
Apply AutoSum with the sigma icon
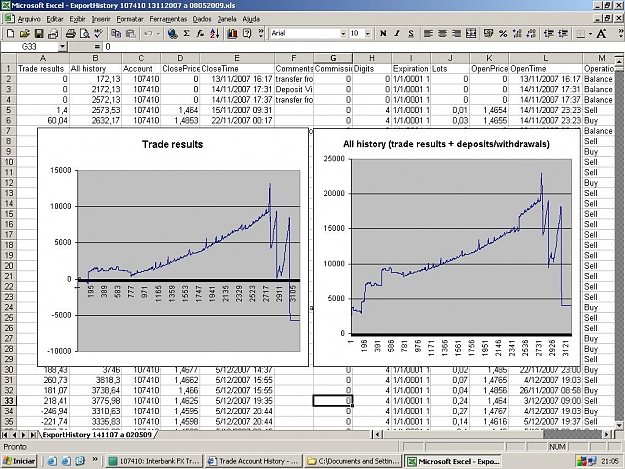(187, 34)
